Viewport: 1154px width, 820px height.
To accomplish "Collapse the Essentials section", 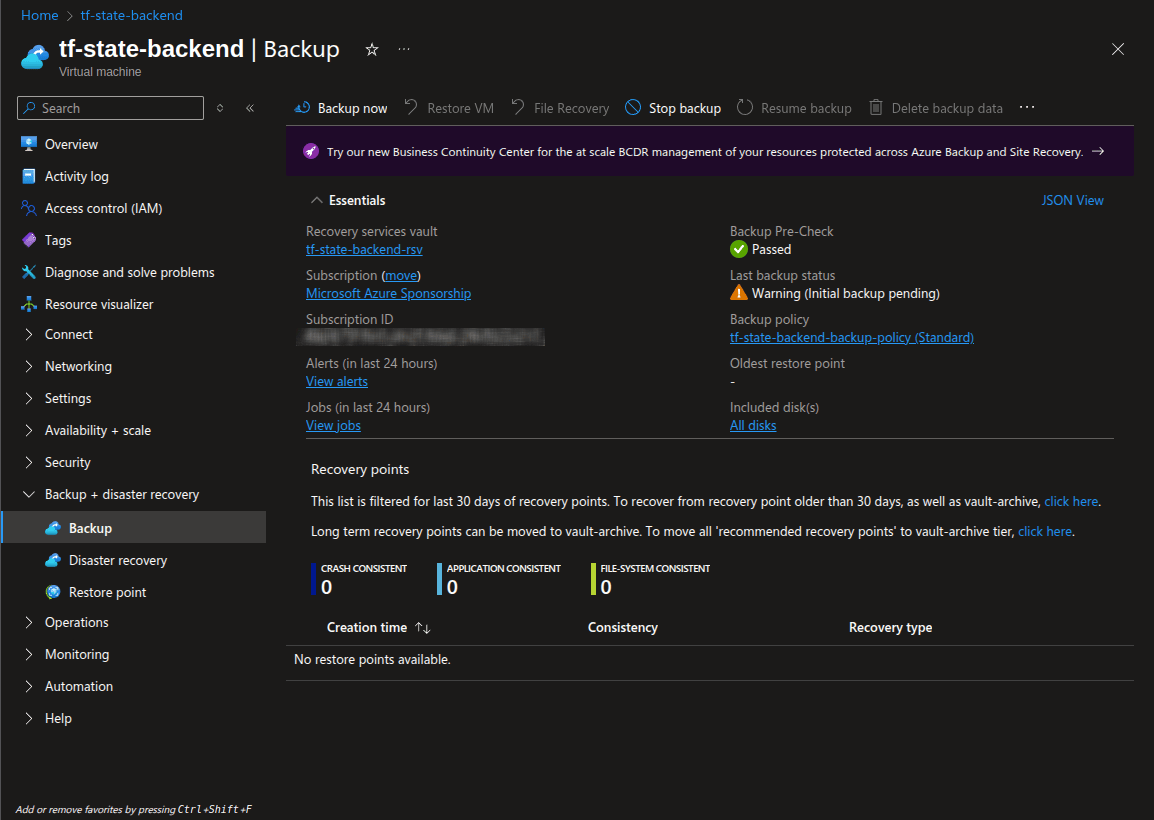I will pos(317,200).
